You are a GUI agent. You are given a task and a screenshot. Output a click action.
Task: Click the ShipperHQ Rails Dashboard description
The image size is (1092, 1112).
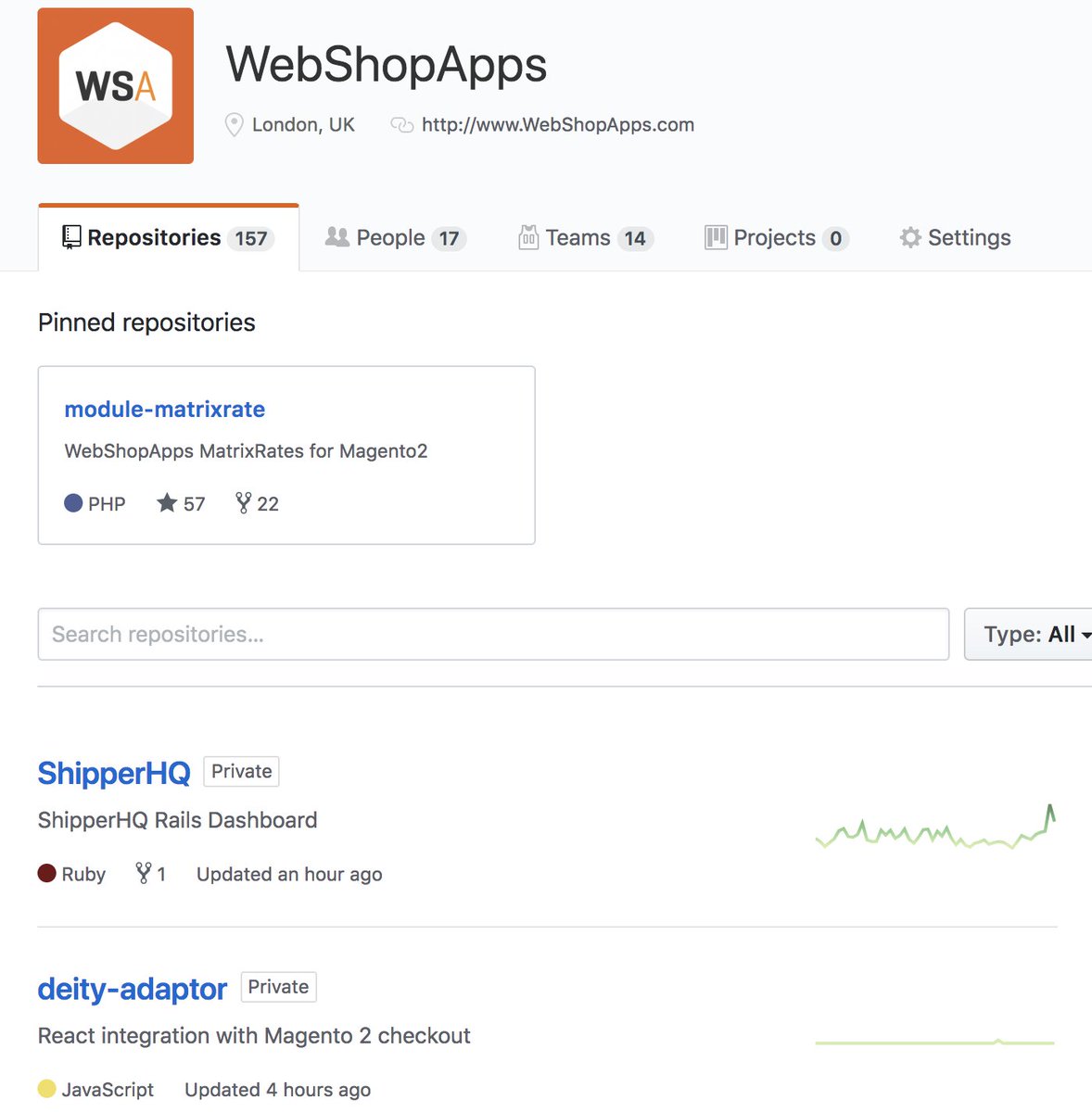[x=178, y=820]
